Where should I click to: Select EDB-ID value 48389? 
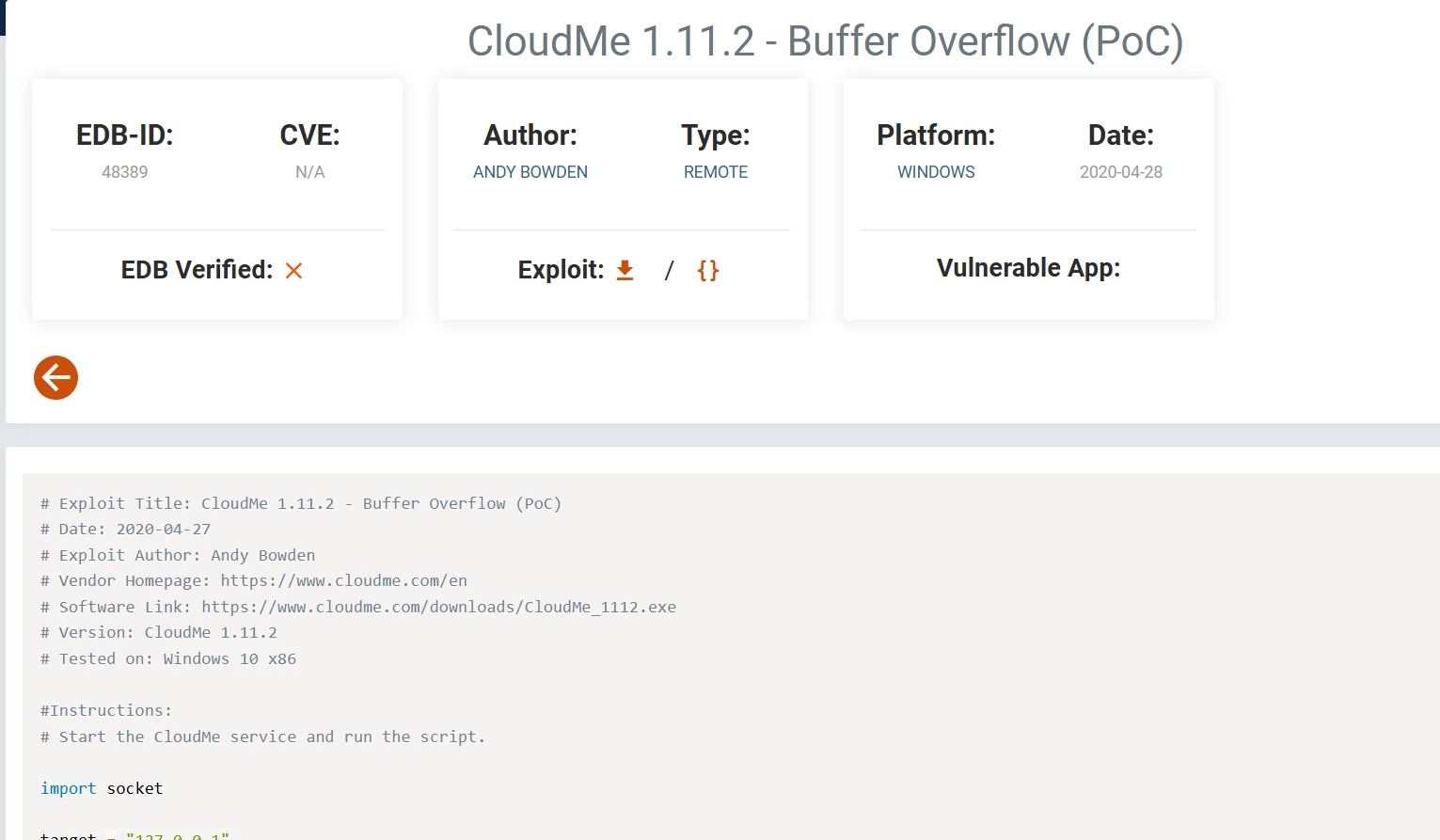point(125,172)
